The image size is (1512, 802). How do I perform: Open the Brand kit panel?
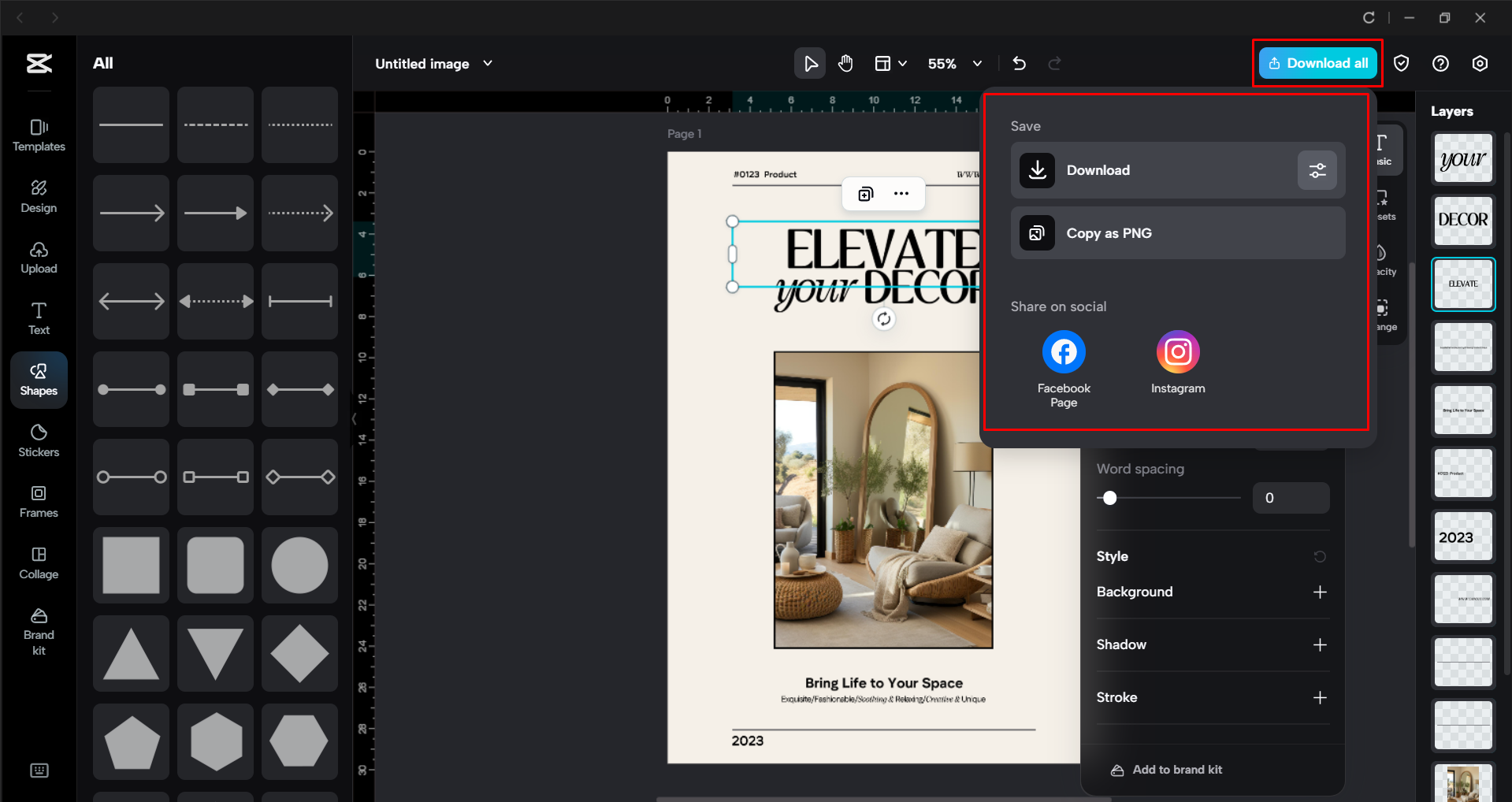pyautogui.click(x=38, y=628)
